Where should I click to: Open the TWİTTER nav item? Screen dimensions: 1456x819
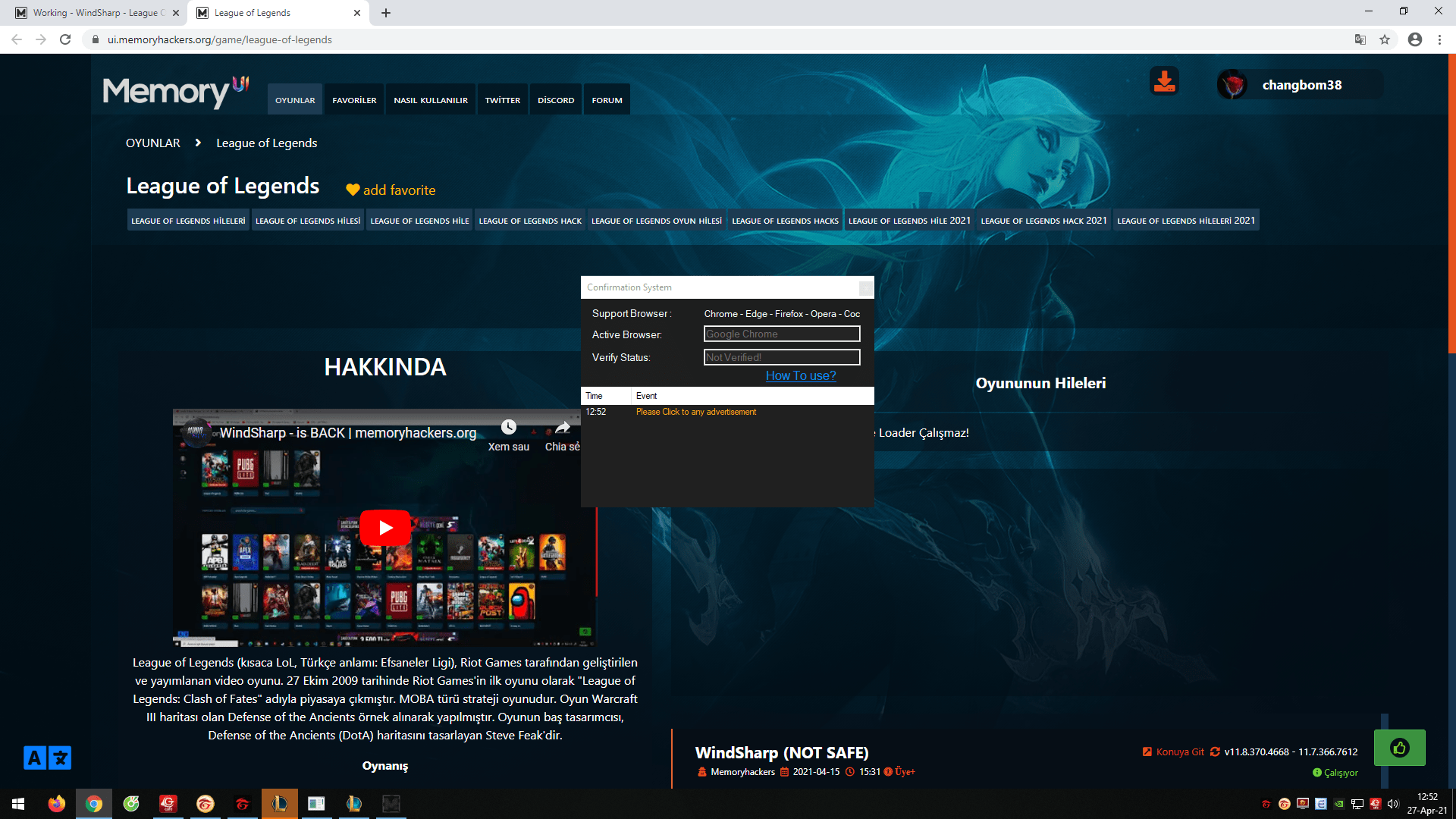point(503,100)
